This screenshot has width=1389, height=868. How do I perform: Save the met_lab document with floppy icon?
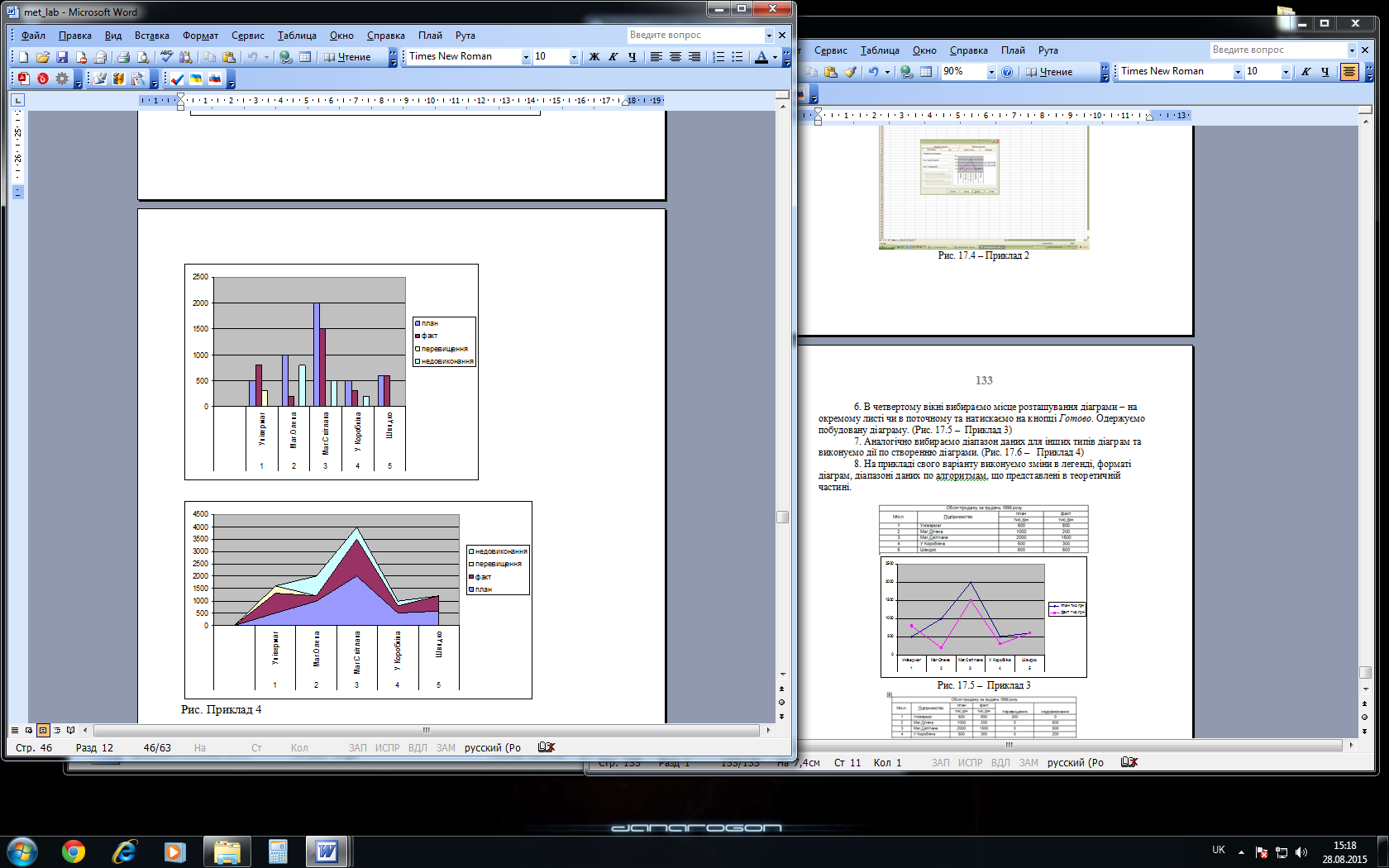tap(62, 57)
